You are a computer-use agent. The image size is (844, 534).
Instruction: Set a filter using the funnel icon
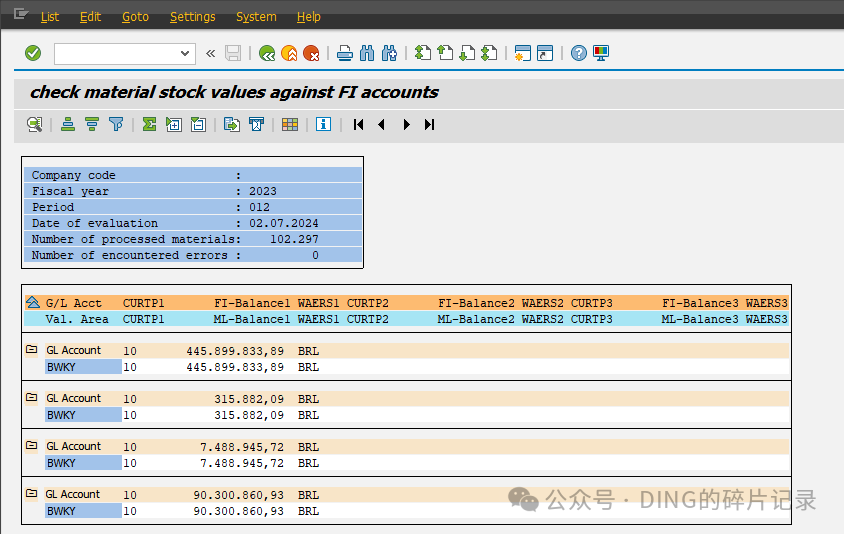pos(116,125)
